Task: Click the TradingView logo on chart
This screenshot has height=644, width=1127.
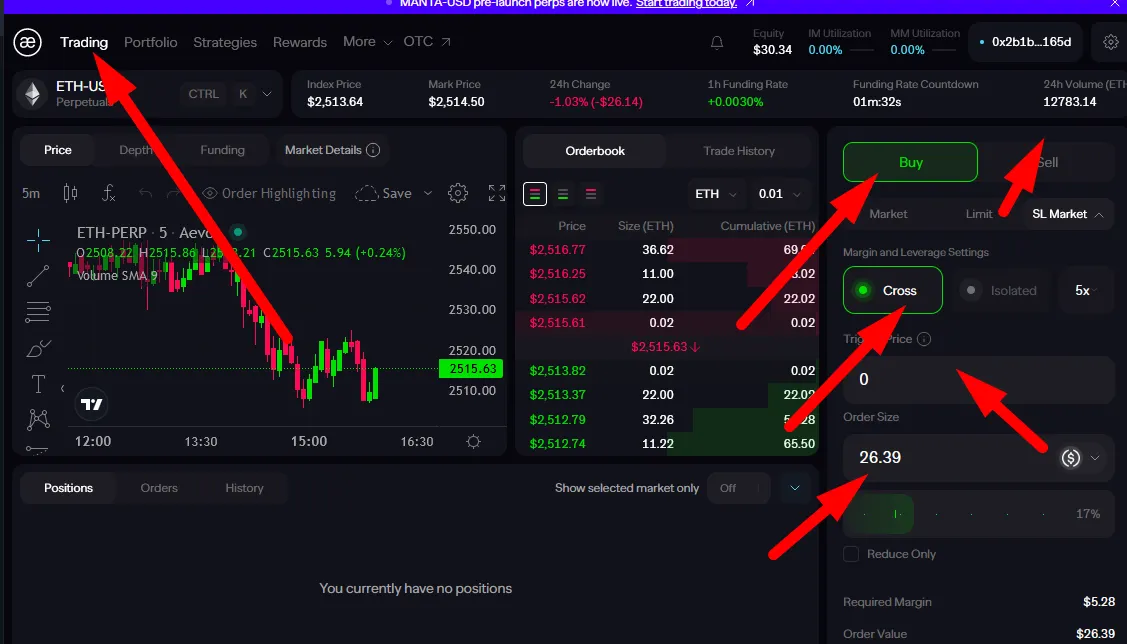Action: 91,404
